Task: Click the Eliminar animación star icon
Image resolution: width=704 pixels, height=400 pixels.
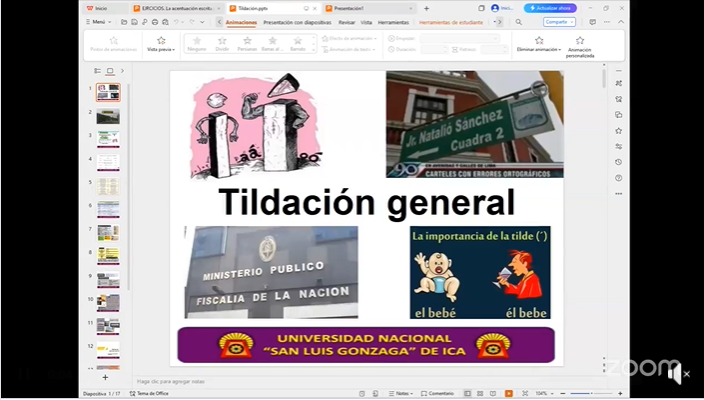Action: 539,41
